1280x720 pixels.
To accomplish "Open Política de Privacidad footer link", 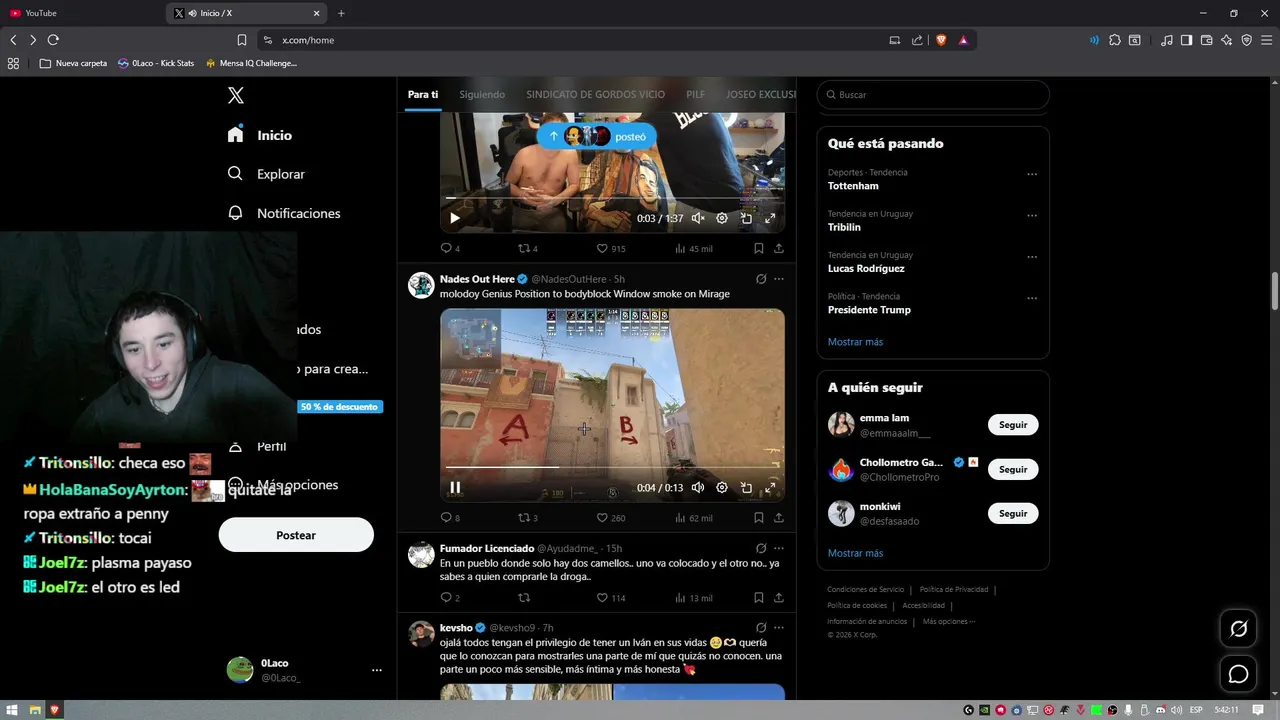I will point(955,590).
